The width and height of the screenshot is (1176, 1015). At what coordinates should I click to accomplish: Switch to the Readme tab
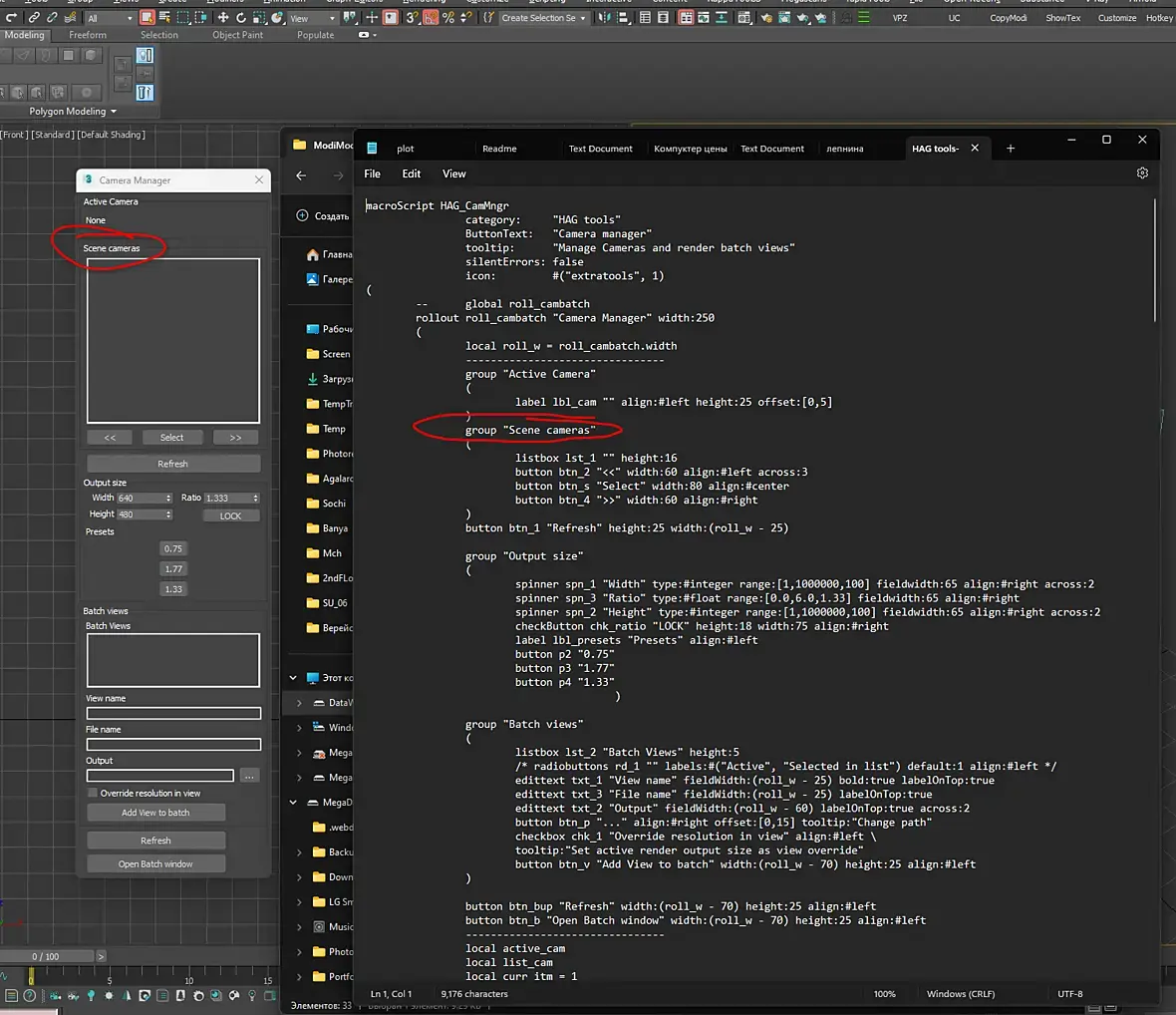(x=499, y=149)
